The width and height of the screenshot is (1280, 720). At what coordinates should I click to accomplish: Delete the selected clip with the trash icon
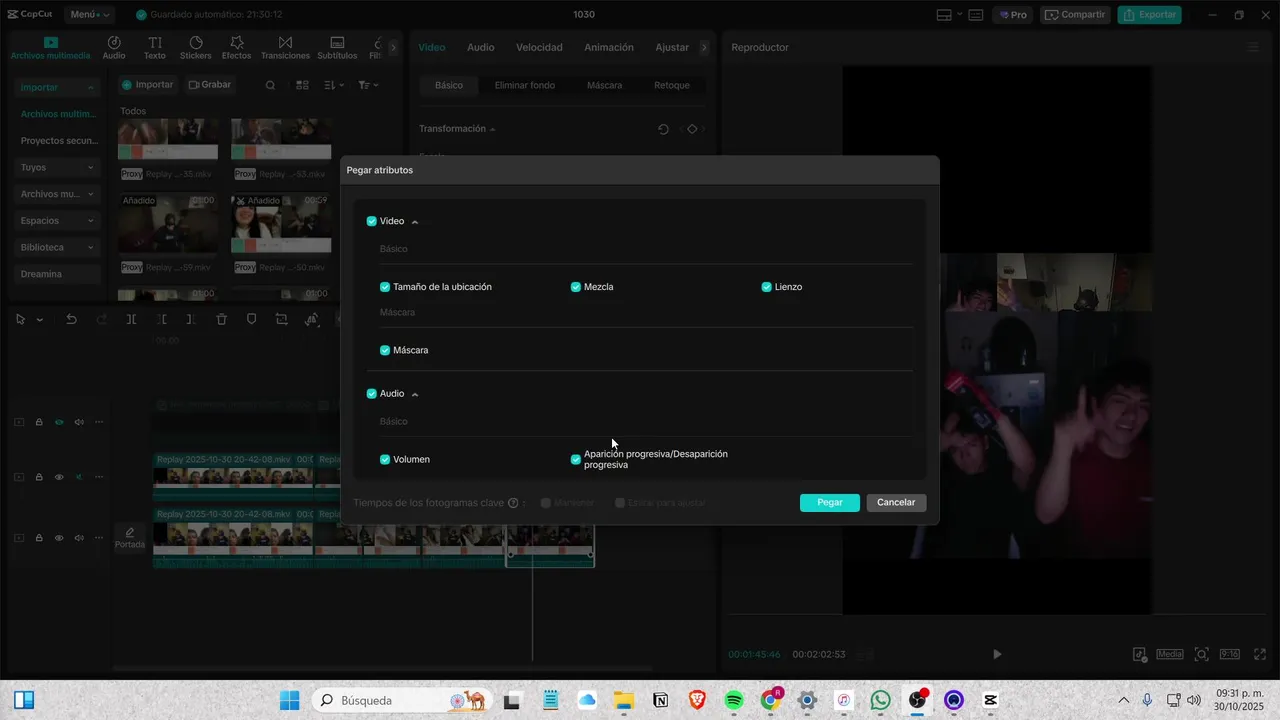222,320
